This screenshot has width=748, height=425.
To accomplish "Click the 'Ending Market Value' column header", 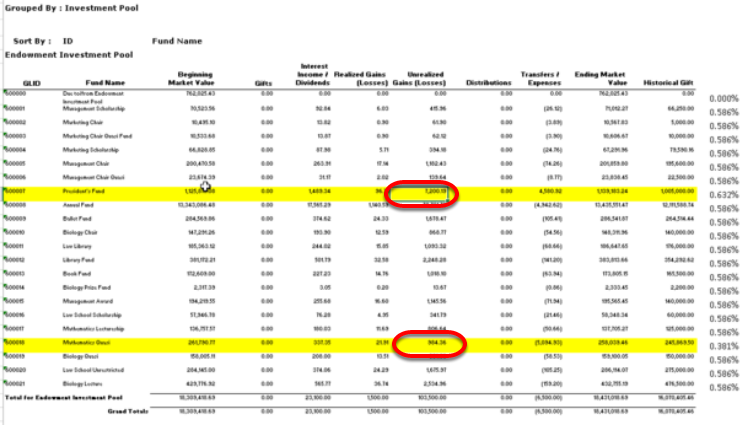I will pos(601,79).
